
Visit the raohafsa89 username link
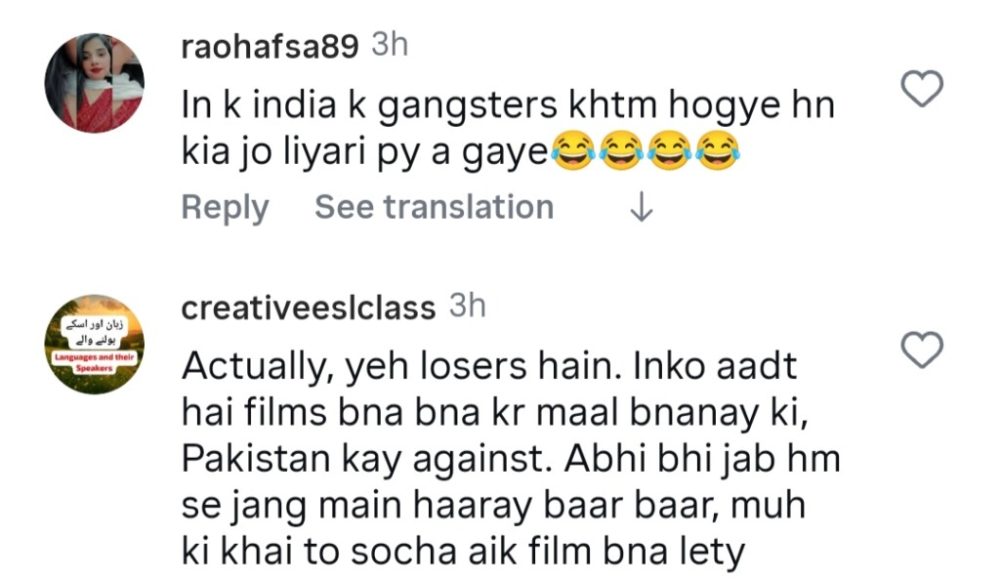click(270, 48)
